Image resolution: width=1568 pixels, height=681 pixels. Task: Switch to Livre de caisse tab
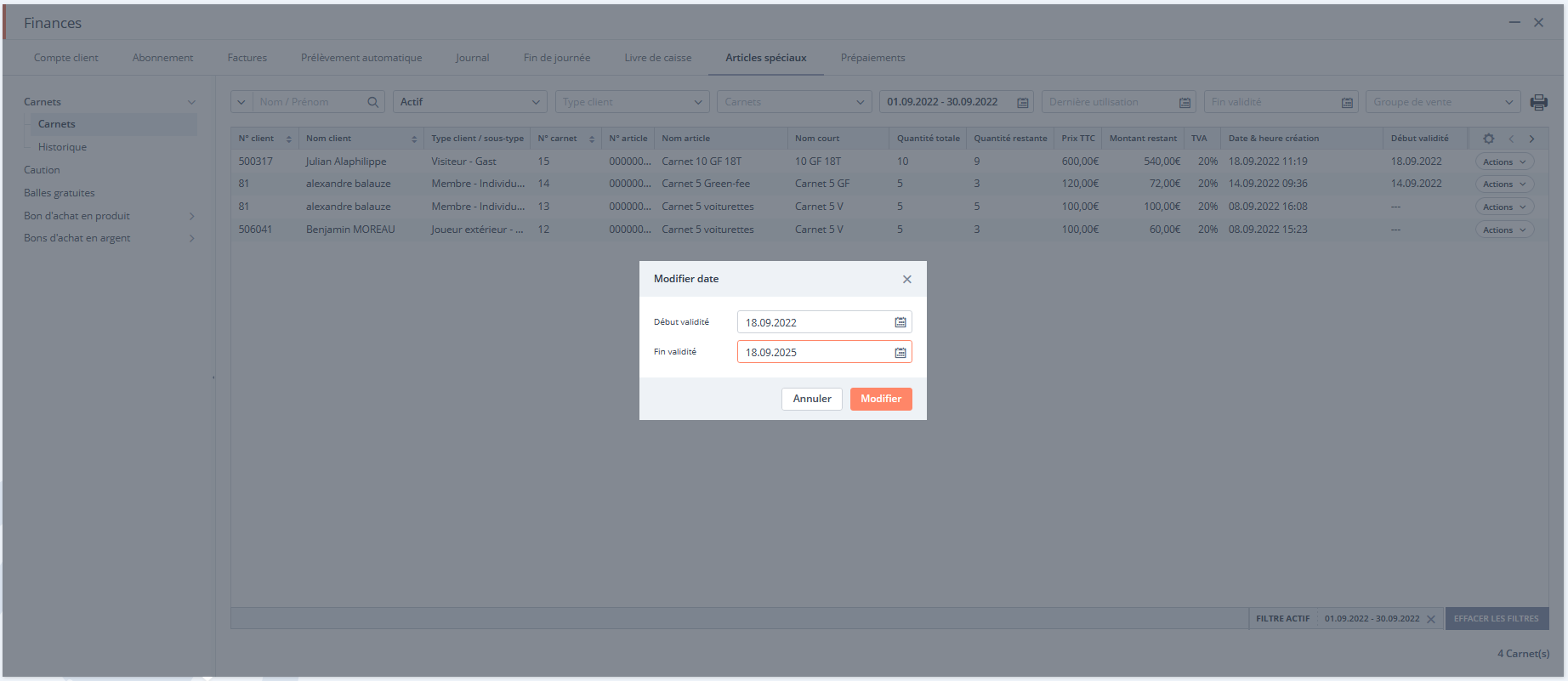pyautogui.click(x=658, y=58)
